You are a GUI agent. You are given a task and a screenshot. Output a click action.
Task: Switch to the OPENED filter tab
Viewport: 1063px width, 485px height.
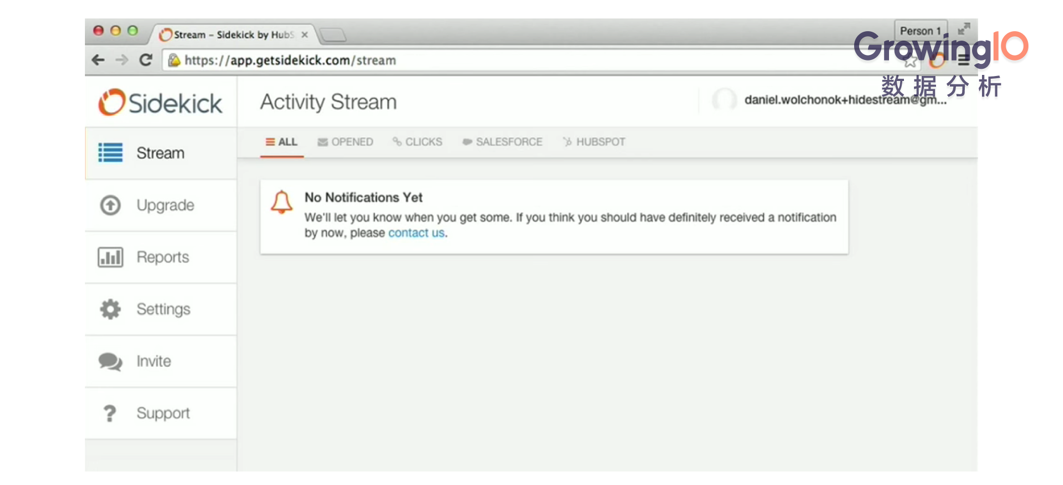[x=345, y=142]
